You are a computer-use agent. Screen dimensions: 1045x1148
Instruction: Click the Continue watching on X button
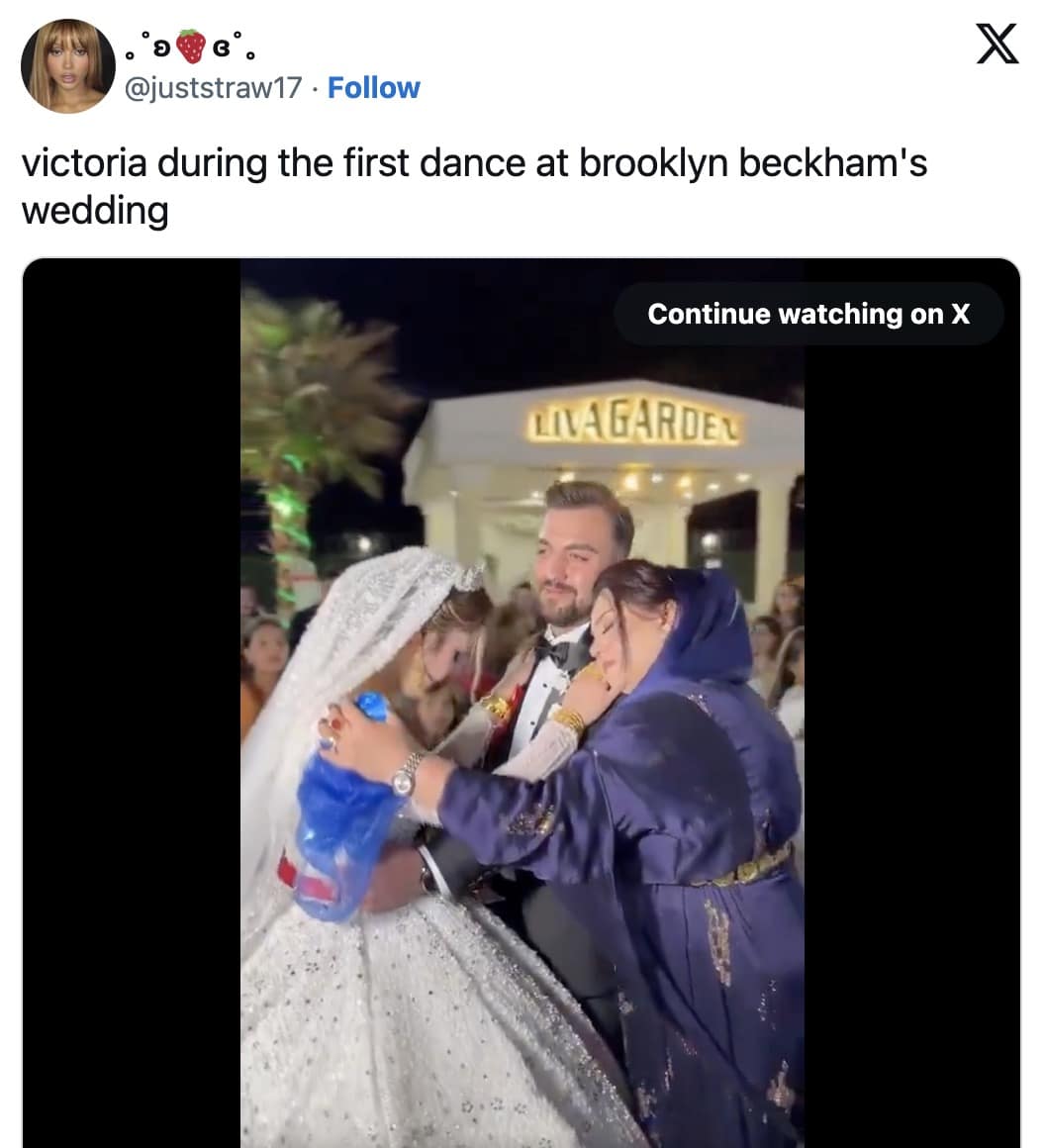pos(808,314)
